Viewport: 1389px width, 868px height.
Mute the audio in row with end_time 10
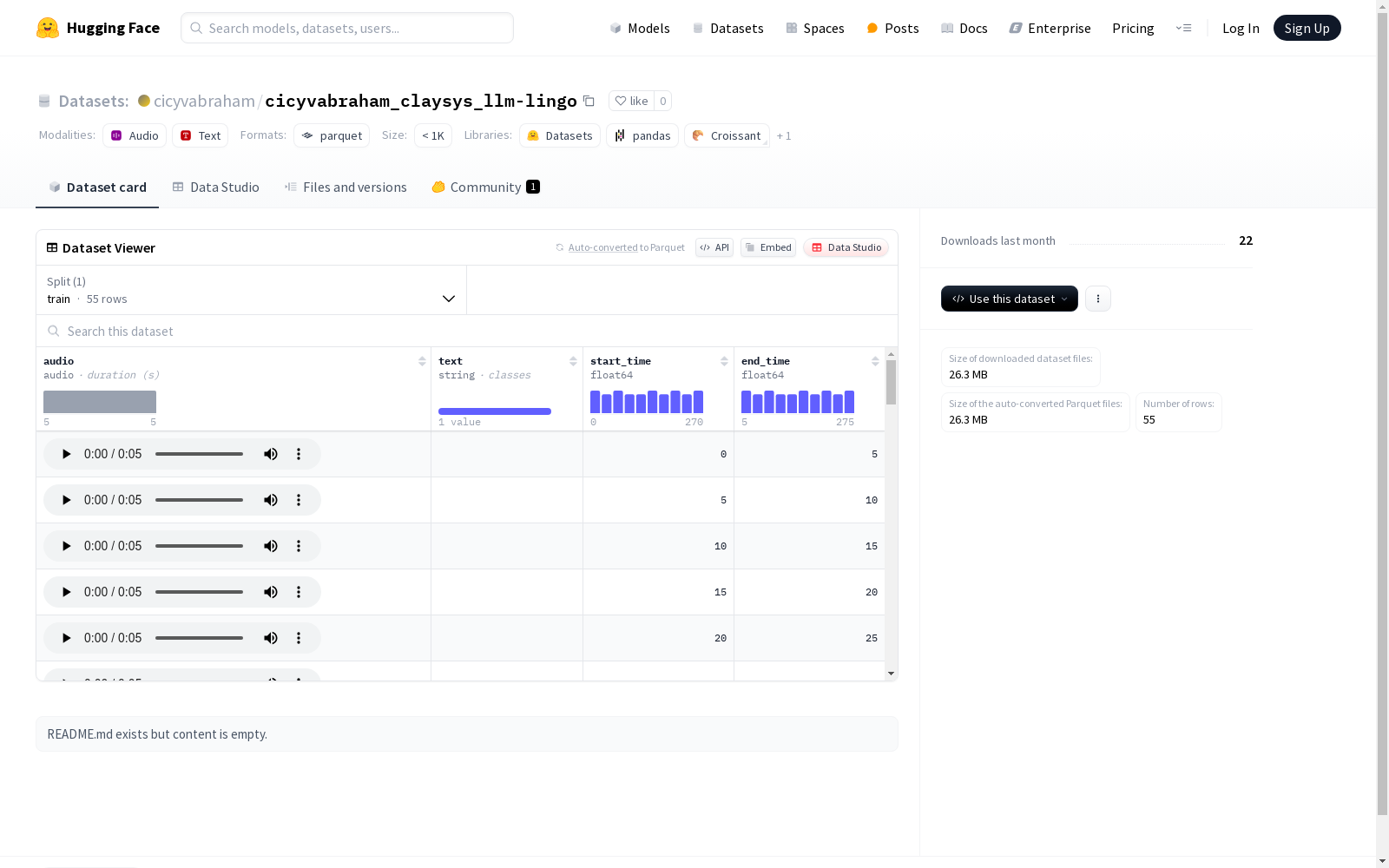pos(271,500)
